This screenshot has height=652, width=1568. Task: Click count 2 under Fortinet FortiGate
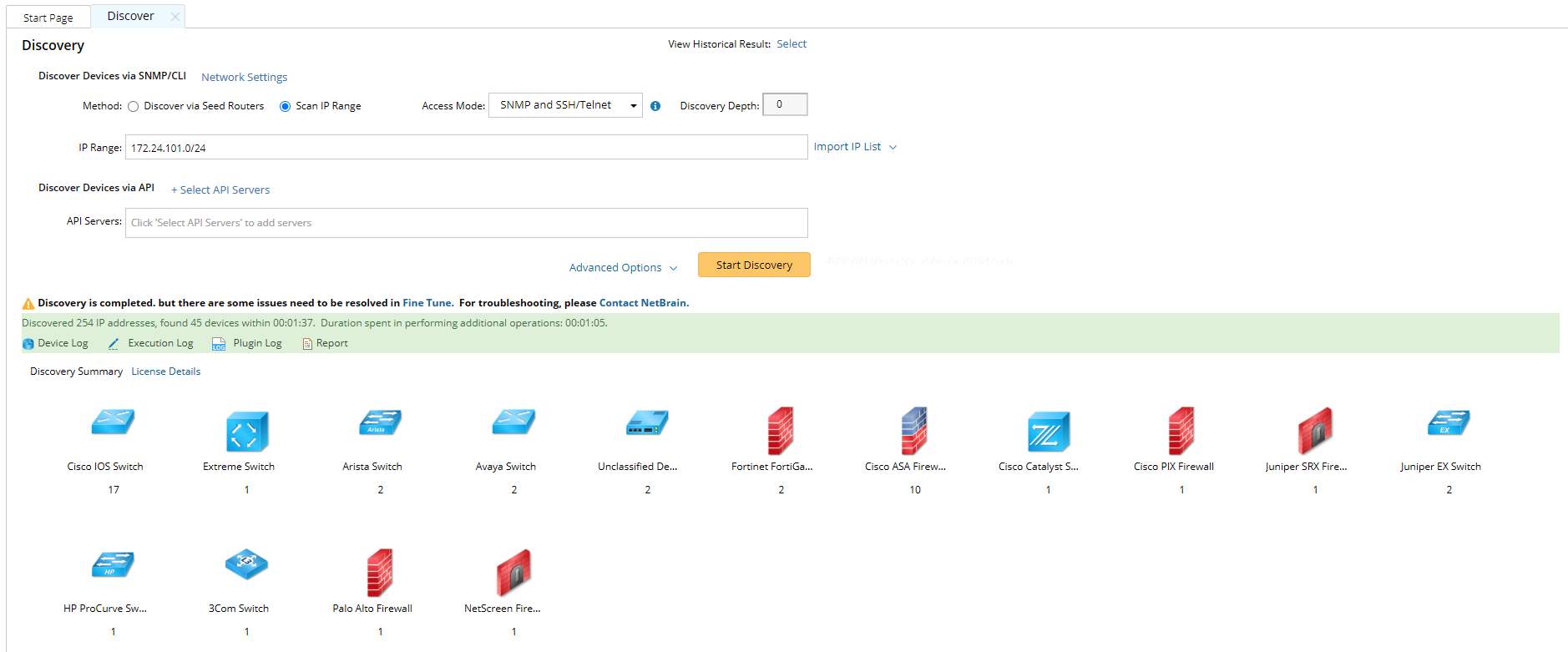[781, 490]
